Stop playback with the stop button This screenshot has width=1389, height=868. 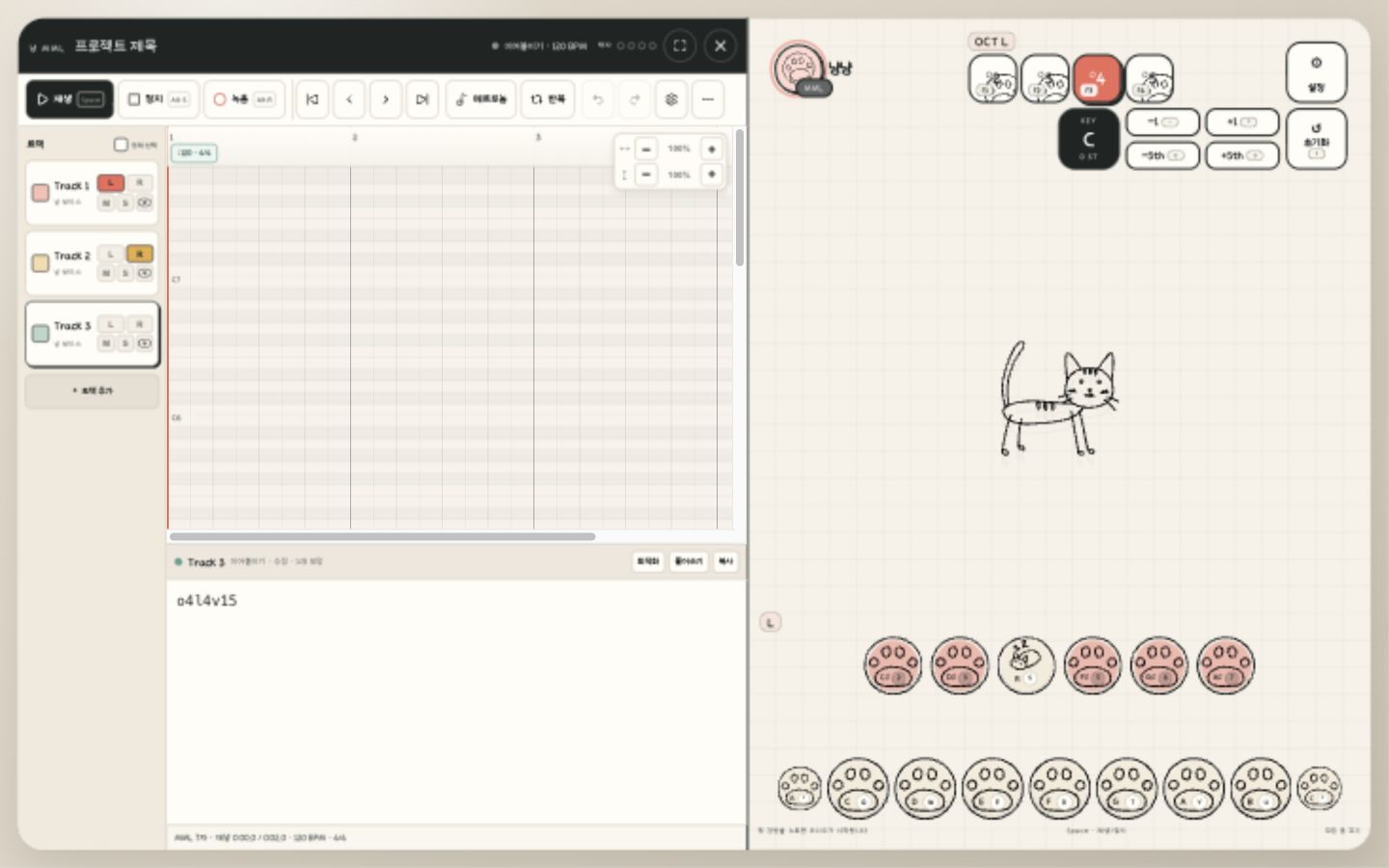click(x=158, y=99)
